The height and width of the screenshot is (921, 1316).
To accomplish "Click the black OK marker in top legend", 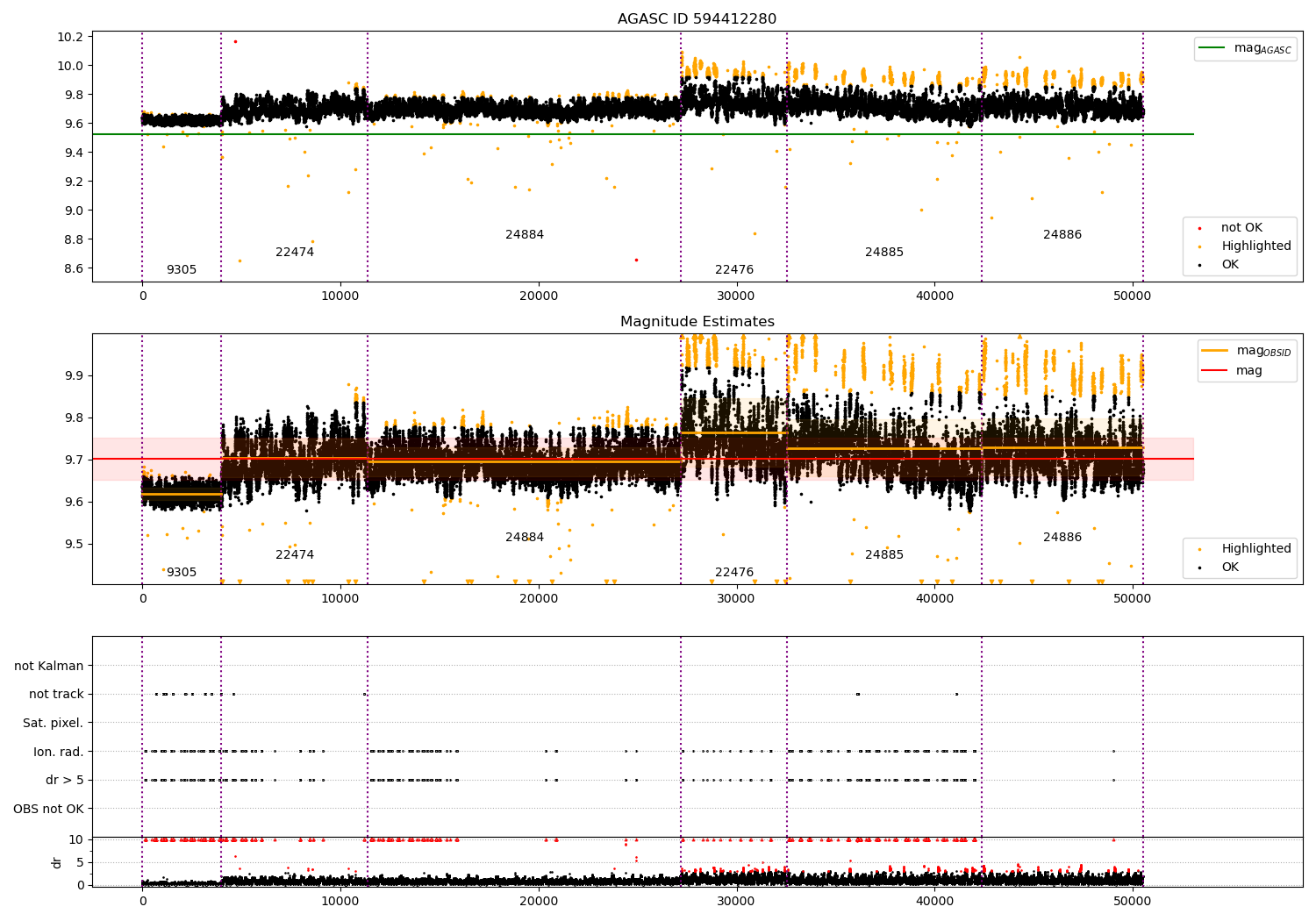I will coord(1199,265).
